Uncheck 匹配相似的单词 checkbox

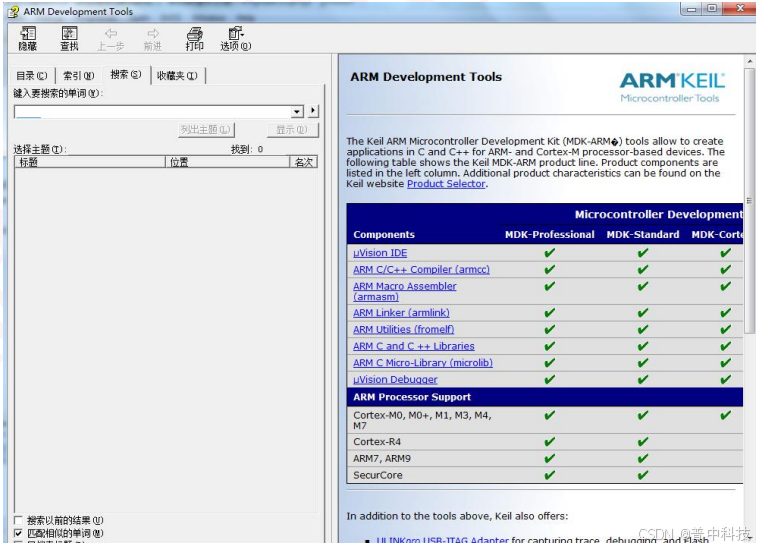[18, 533]
